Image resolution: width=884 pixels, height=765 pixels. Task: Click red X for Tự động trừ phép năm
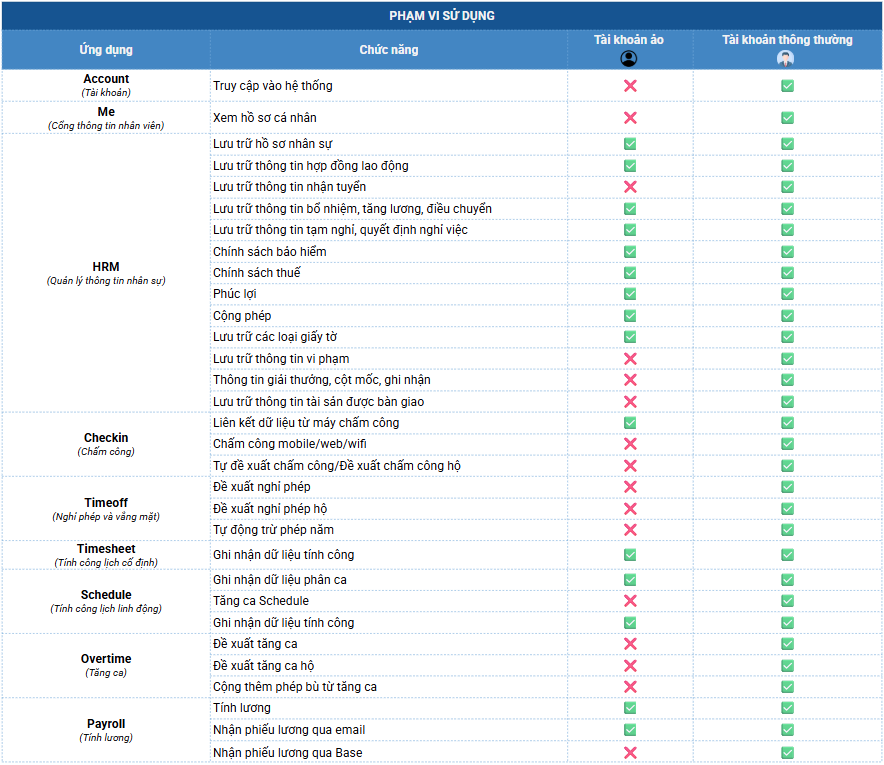click(x=630, y=530)
